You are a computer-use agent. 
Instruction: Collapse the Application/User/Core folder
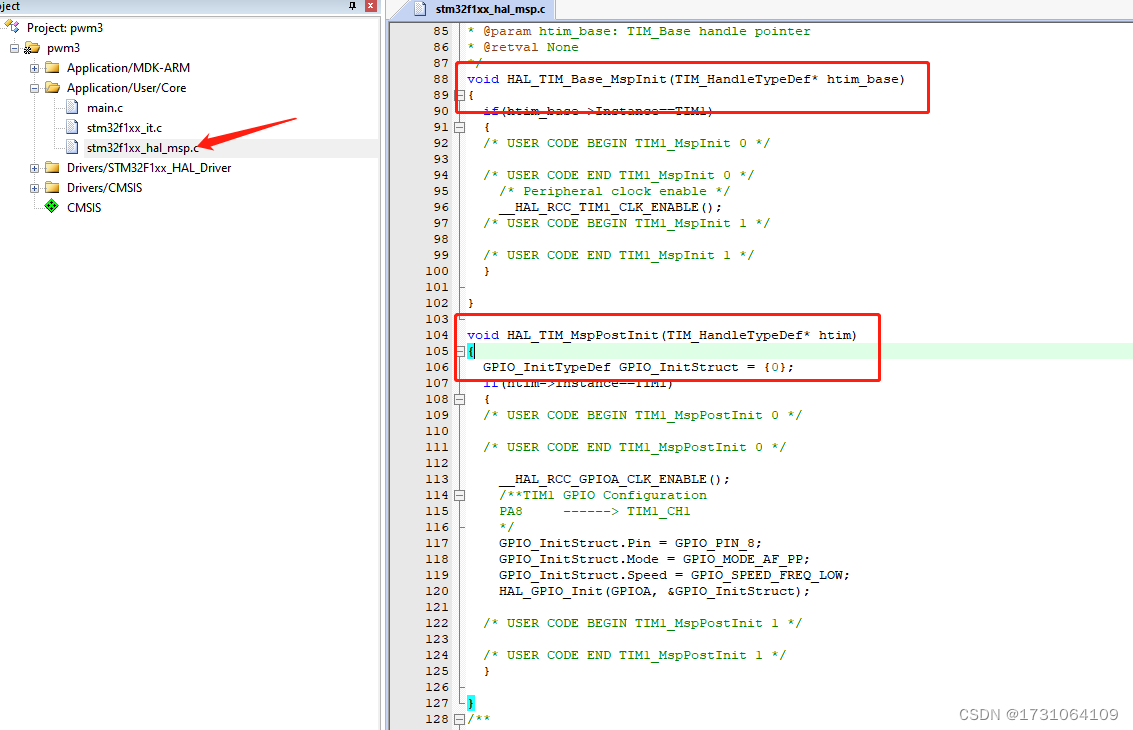pyautogui.click(x=33, y=87)
